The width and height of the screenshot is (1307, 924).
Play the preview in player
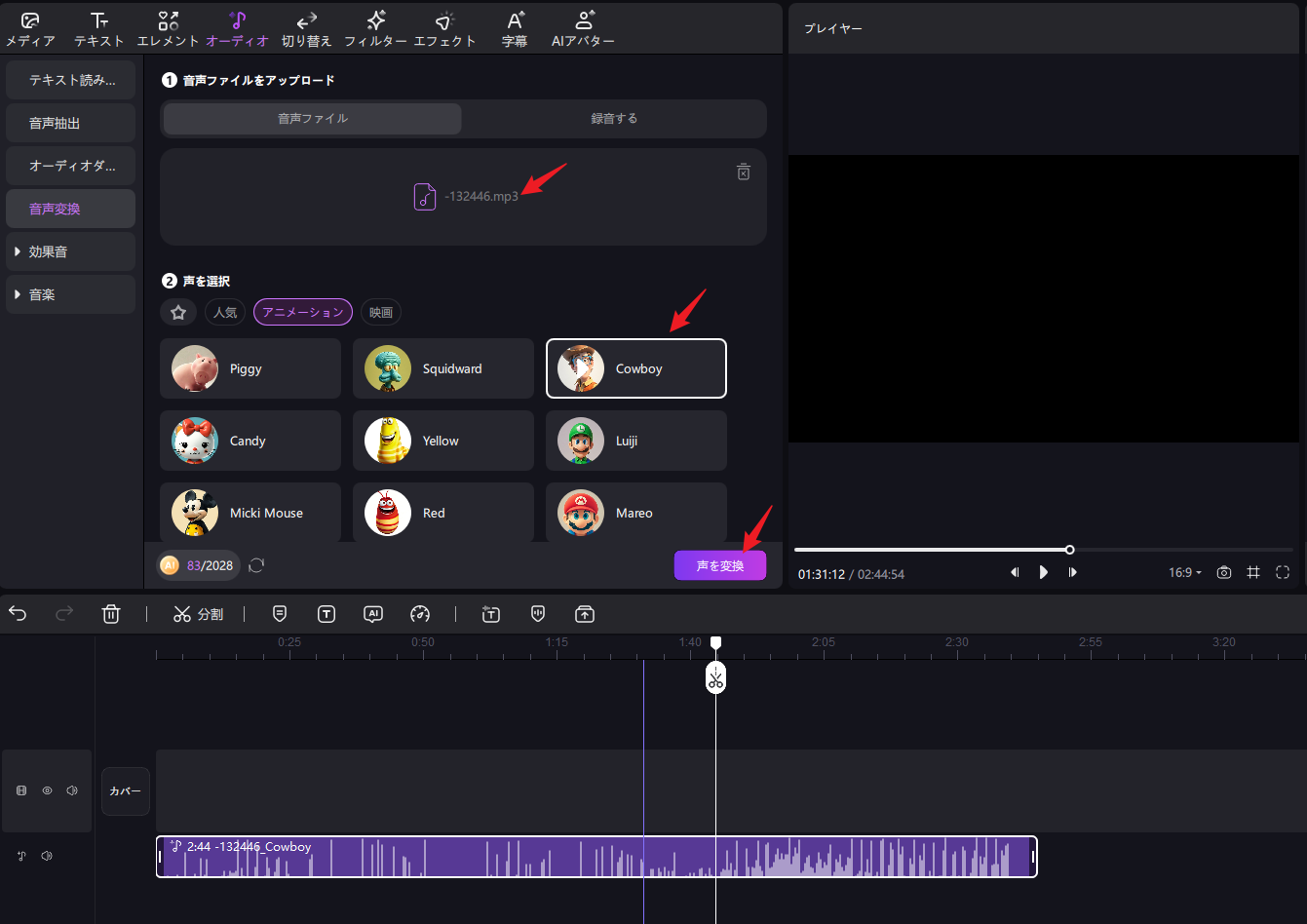(x=1044, y=572)
